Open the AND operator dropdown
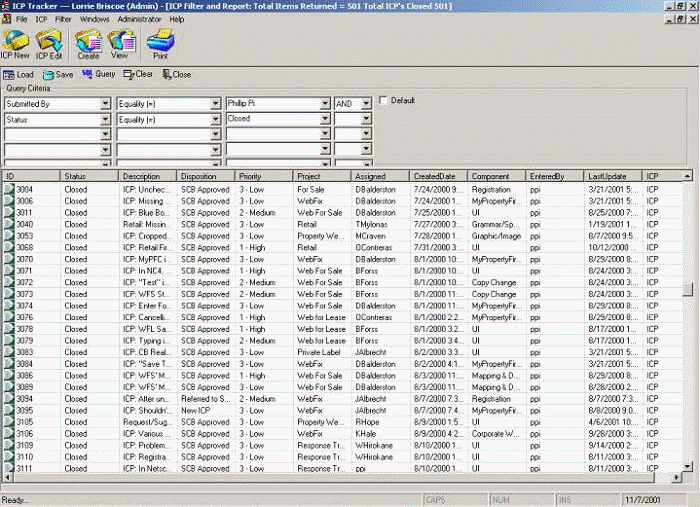The image size is (700, 507). pos(366,103)
